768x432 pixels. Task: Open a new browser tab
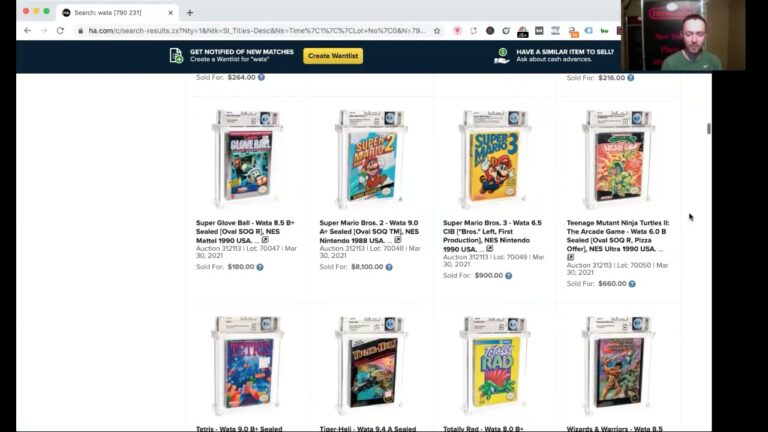[x=190, y=13]
